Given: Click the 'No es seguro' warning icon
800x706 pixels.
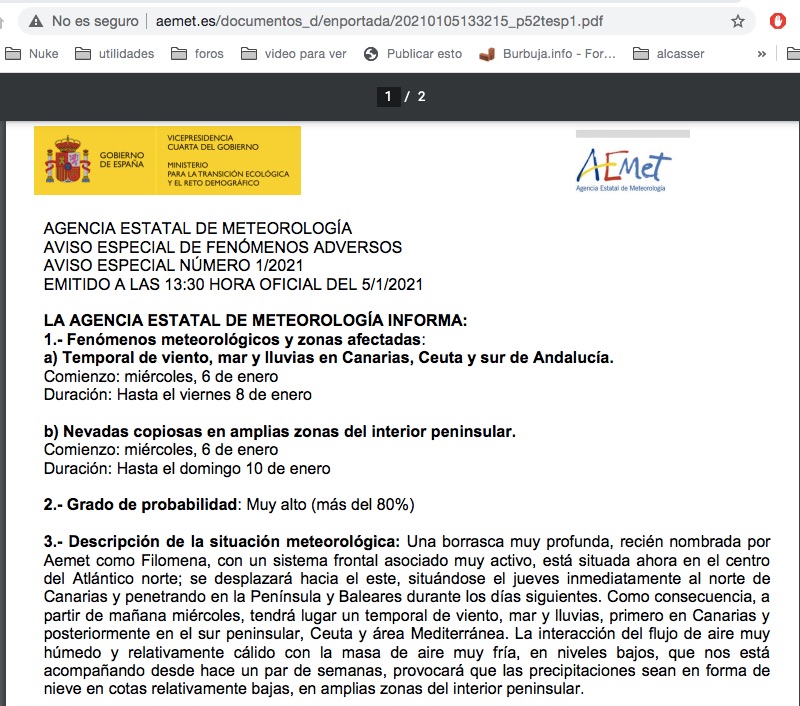Looking at the screenshot, I should click(36, 21).
